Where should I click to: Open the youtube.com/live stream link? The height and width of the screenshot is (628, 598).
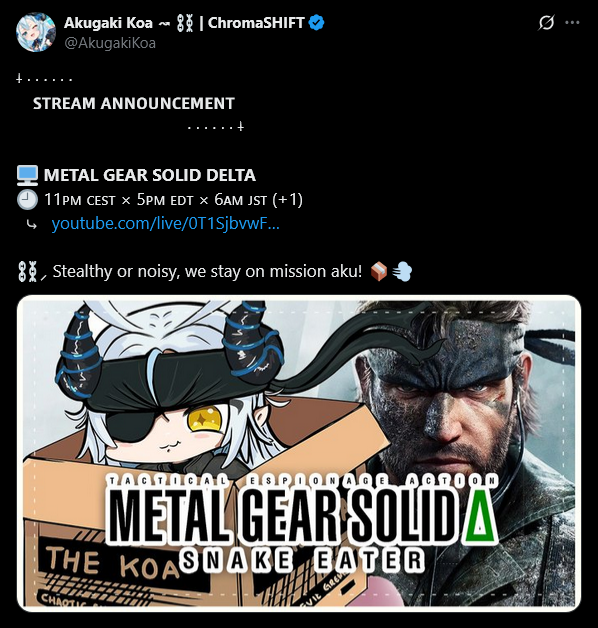pos(165,223)
